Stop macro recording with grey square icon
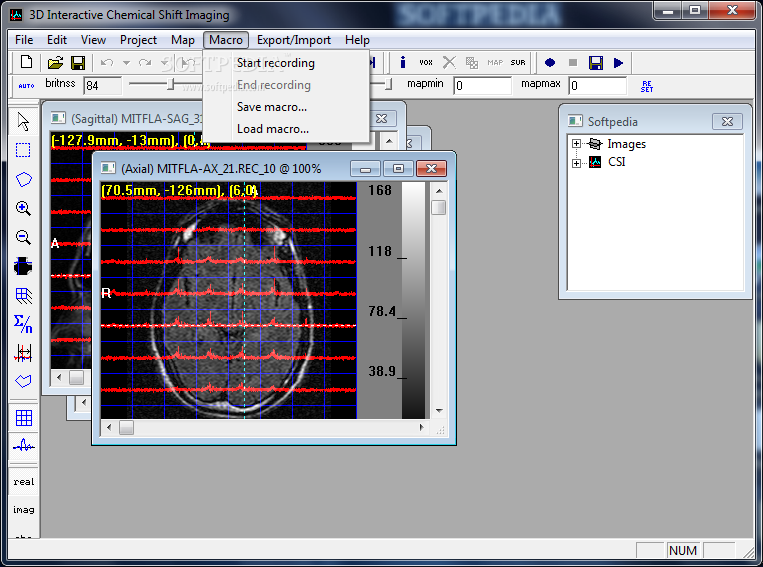This screenshot has width=763, height=567. (573, 62)
